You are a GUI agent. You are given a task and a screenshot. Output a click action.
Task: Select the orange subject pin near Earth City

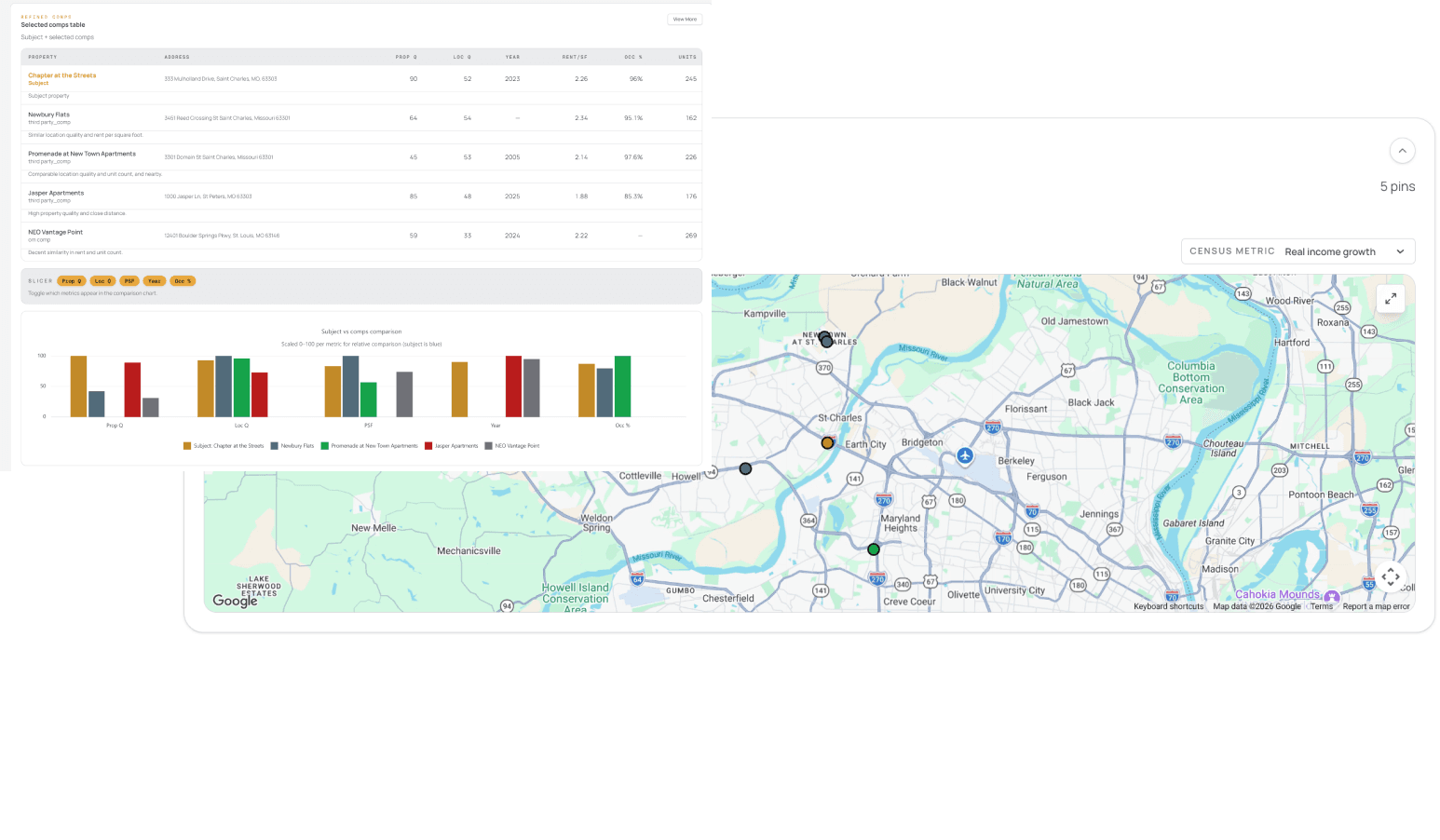pos(827,443)
